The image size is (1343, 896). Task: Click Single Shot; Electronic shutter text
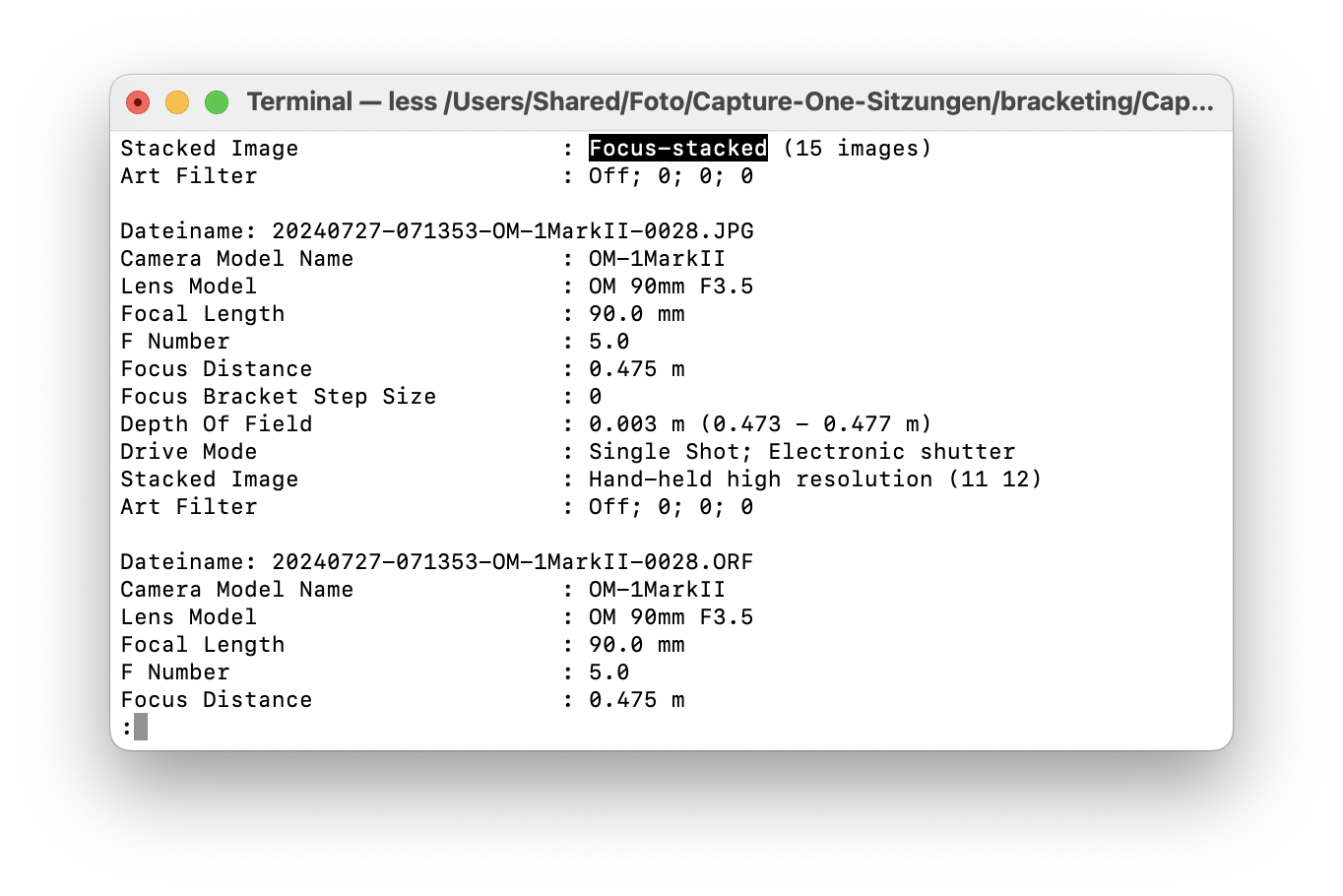[x=801, y=452]
